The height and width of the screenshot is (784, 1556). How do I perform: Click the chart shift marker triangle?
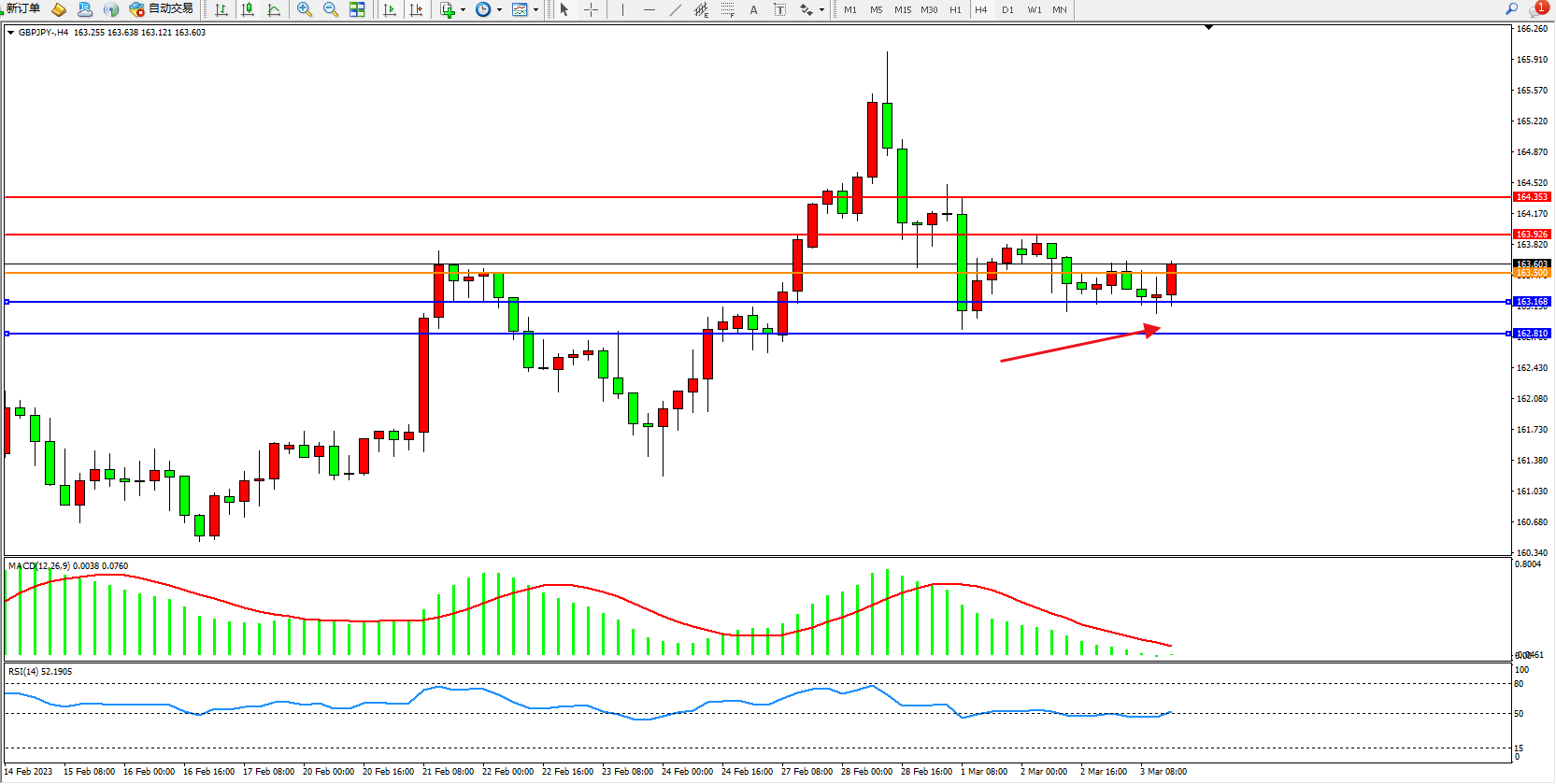point(1208,28)
